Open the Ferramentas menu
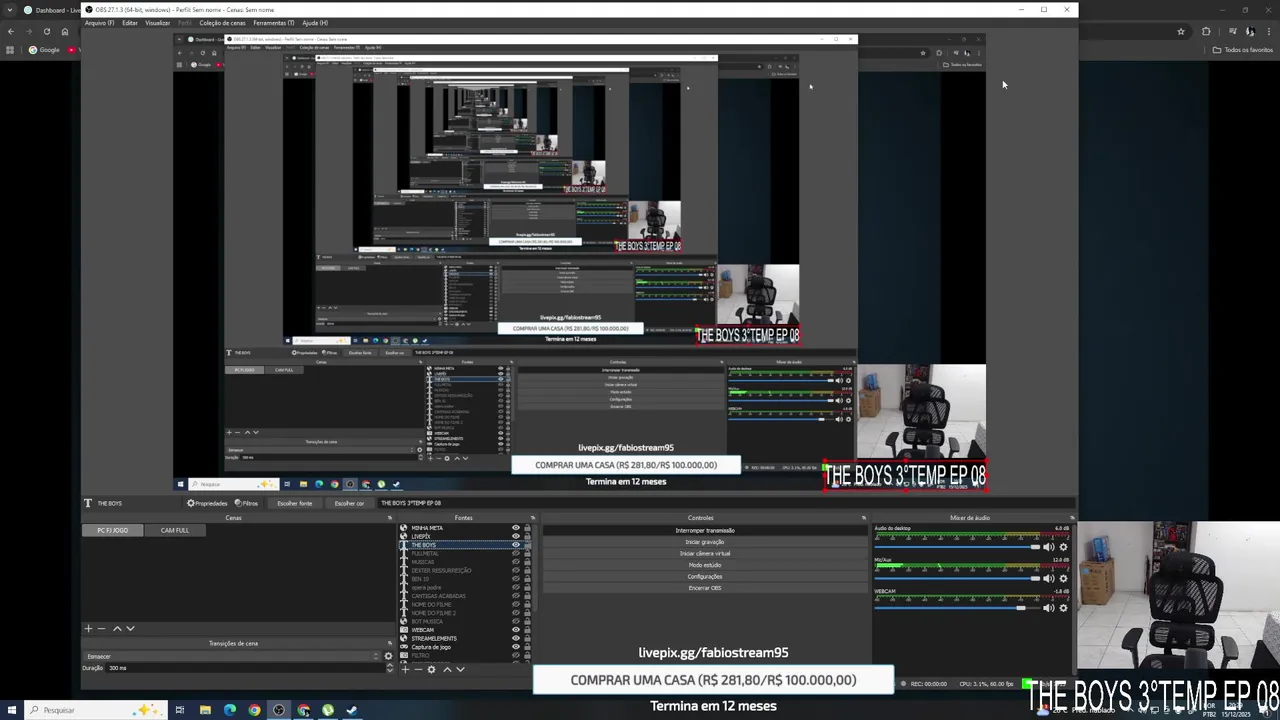 273,23
